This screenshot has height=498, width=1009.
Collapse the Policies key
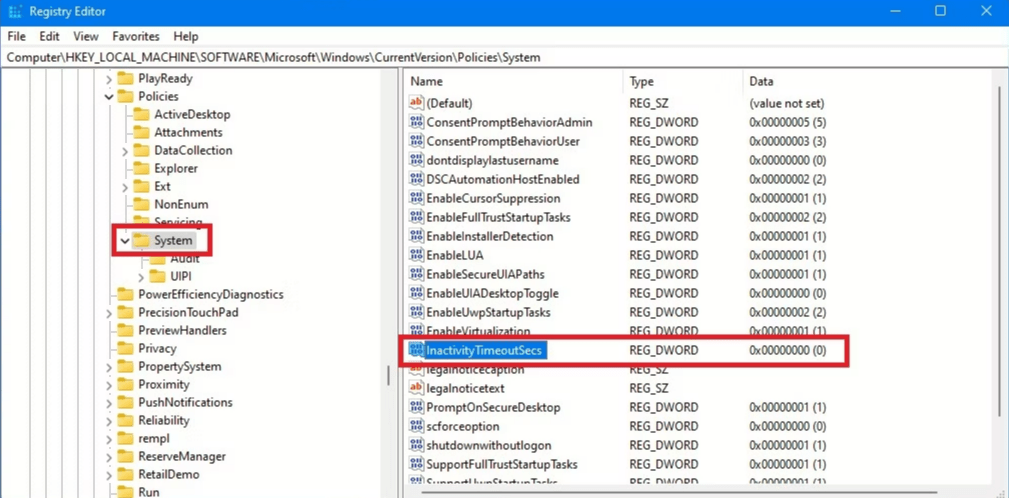[109, 97]
